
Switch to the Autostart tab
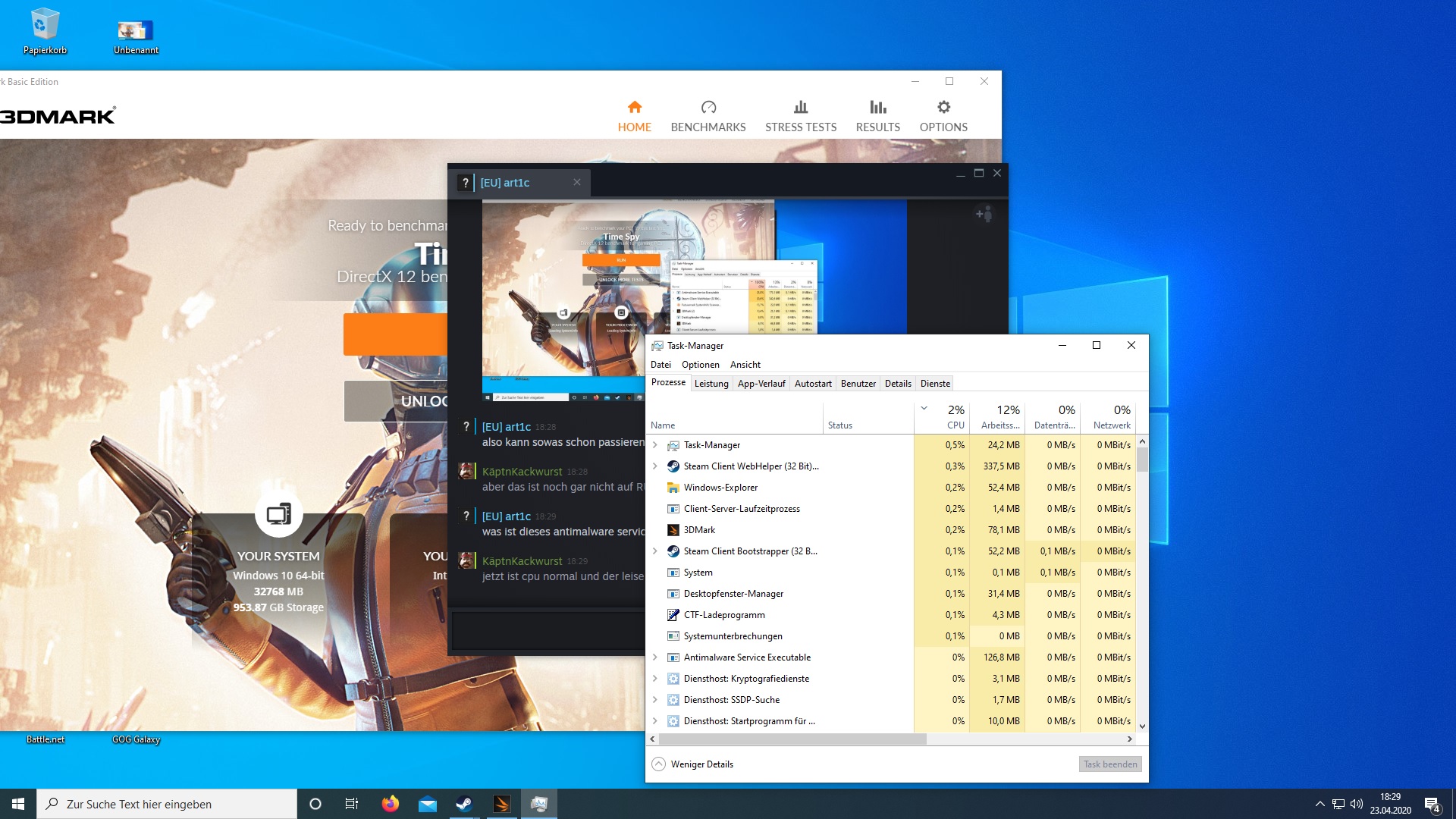tap(812, 384)
